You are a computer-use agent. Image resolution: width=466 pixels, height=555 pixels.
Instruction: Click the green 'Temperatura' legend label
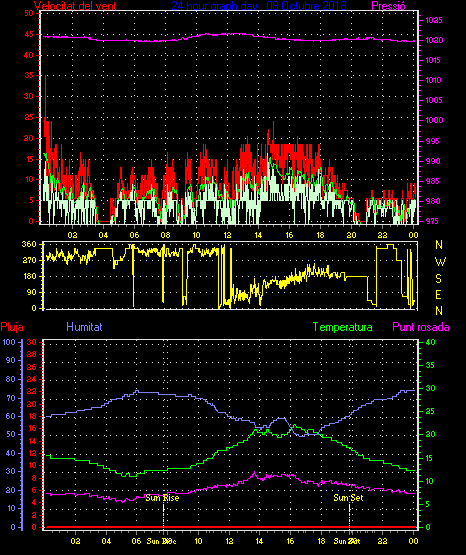[x=343, y=327]
